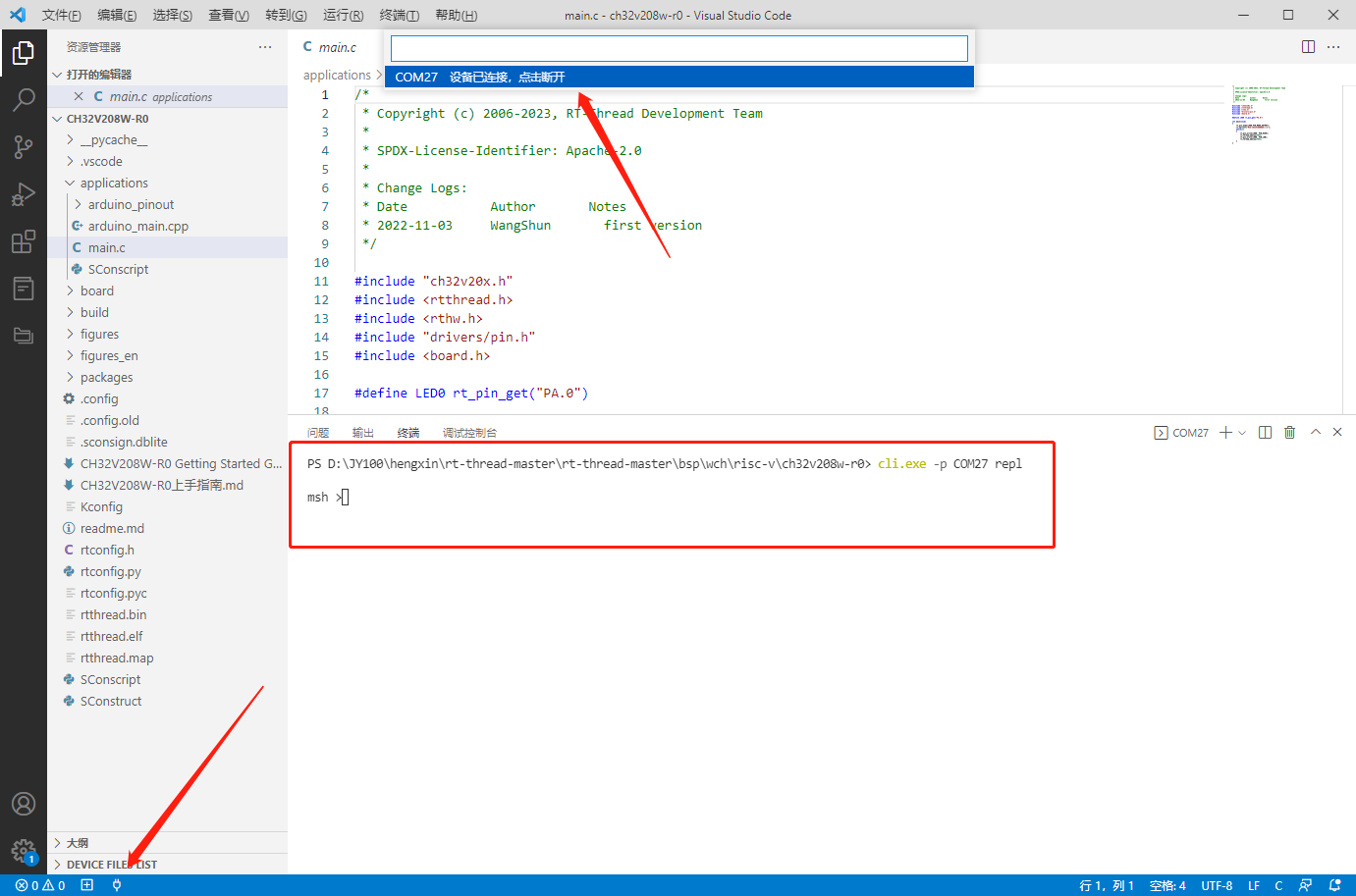Open the 帮助(H) menu

456,15
